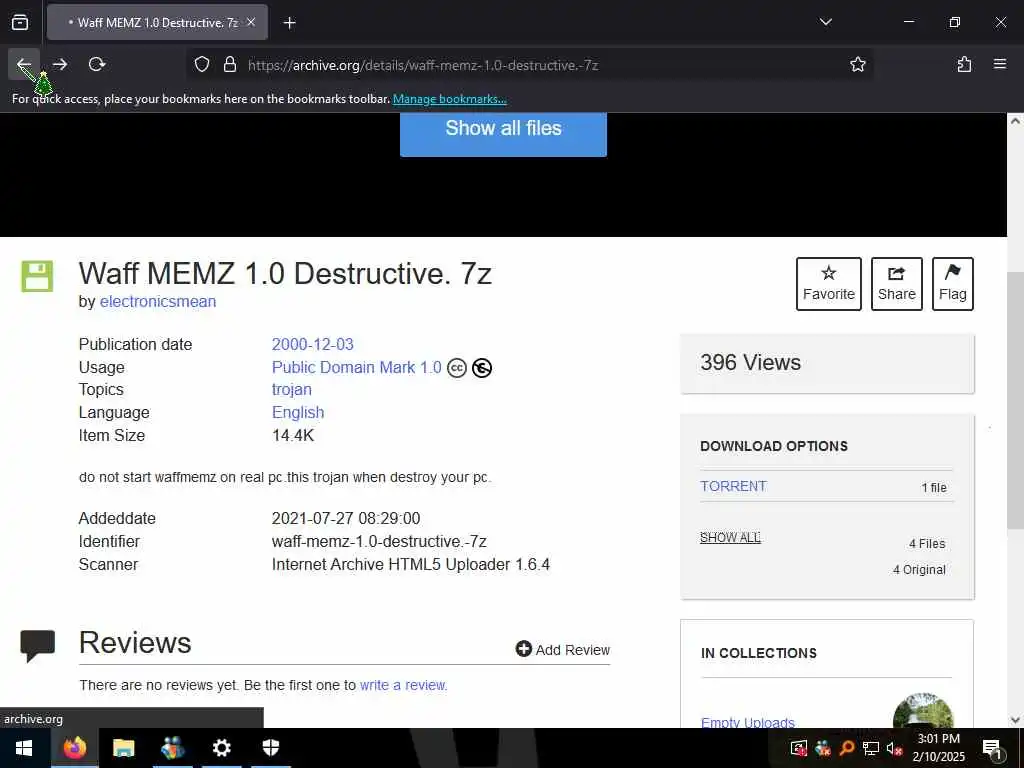Select the Internet Archive HTML5 Uploader 1.6.4 text
This screenshot has width=1024, height=768.
[x=411, y=564]
